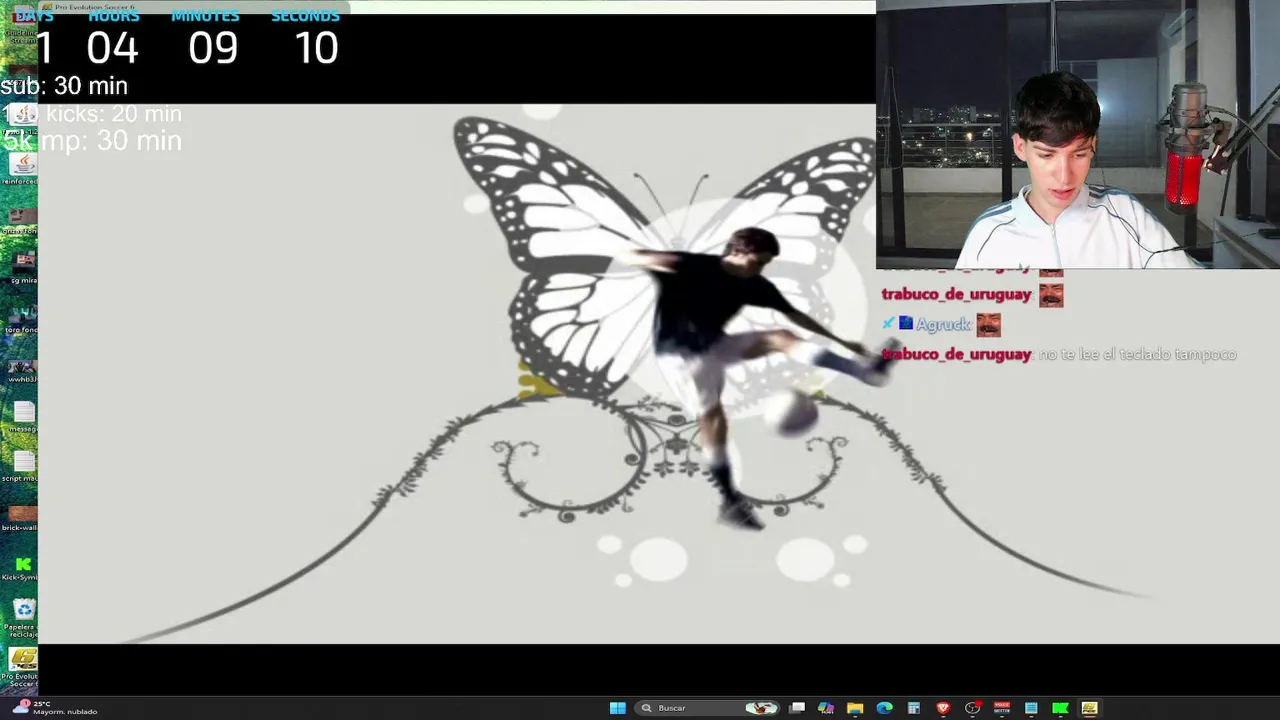
Task: Select the toro fondo desktop image
Action: (22, 318)
